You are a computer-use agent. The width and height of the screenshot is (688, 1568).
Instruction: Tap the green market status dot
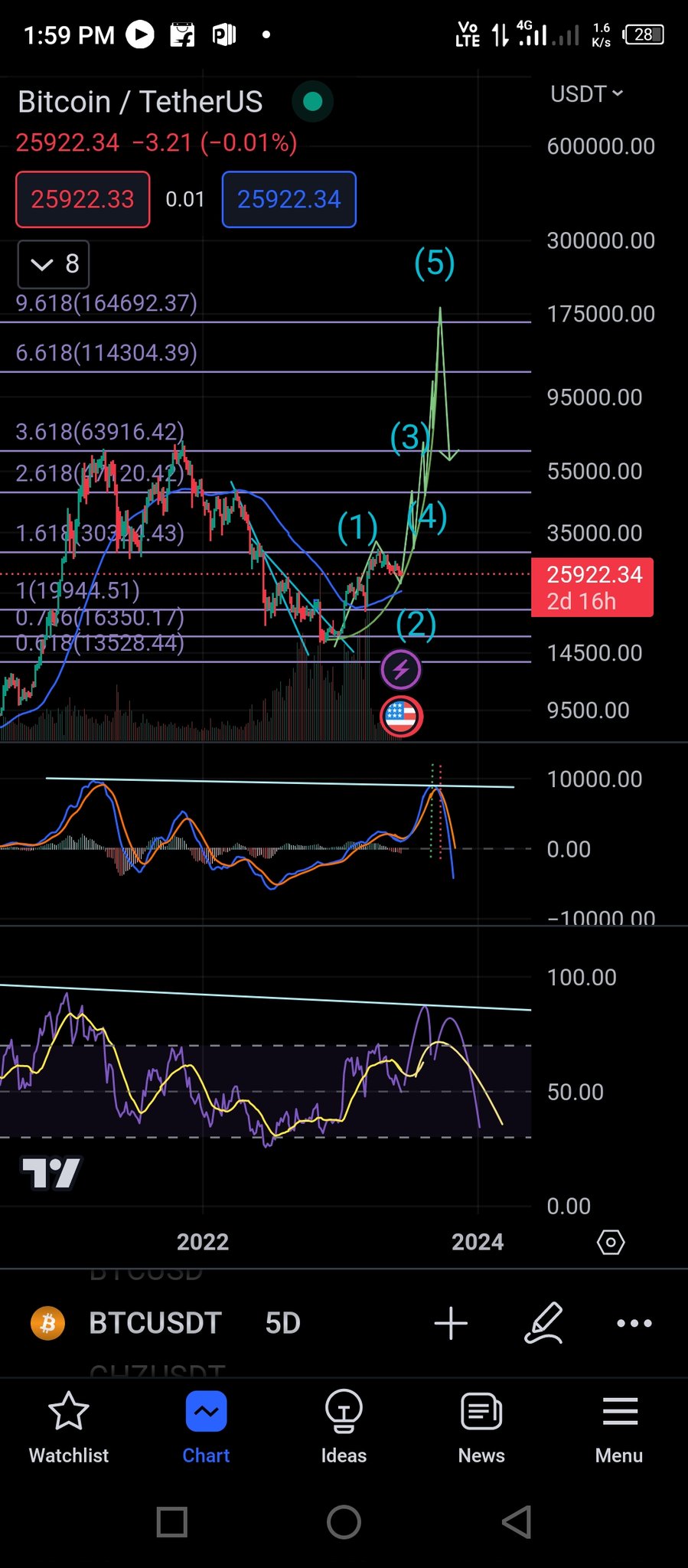312,101
